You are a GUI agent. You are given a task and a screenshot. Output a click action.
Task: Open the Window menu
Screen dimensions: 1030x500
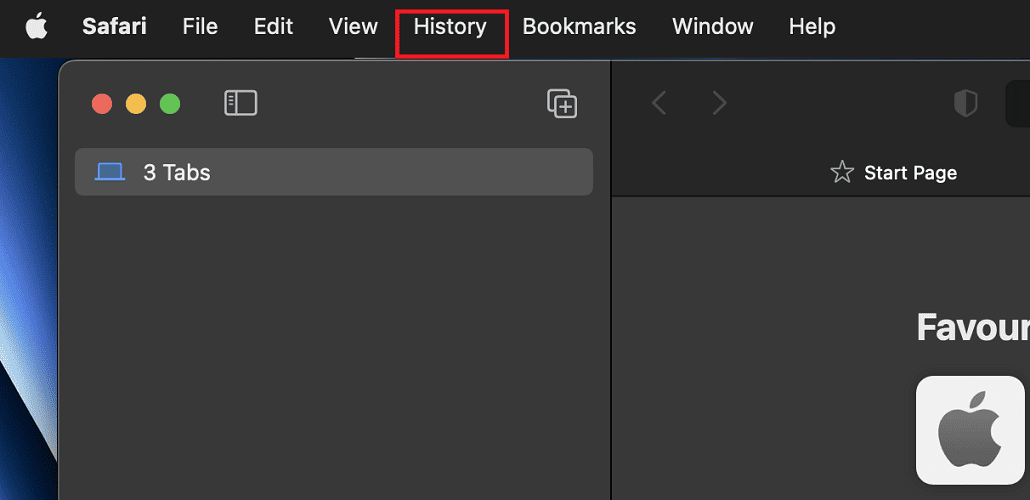[x=712, y=27]
